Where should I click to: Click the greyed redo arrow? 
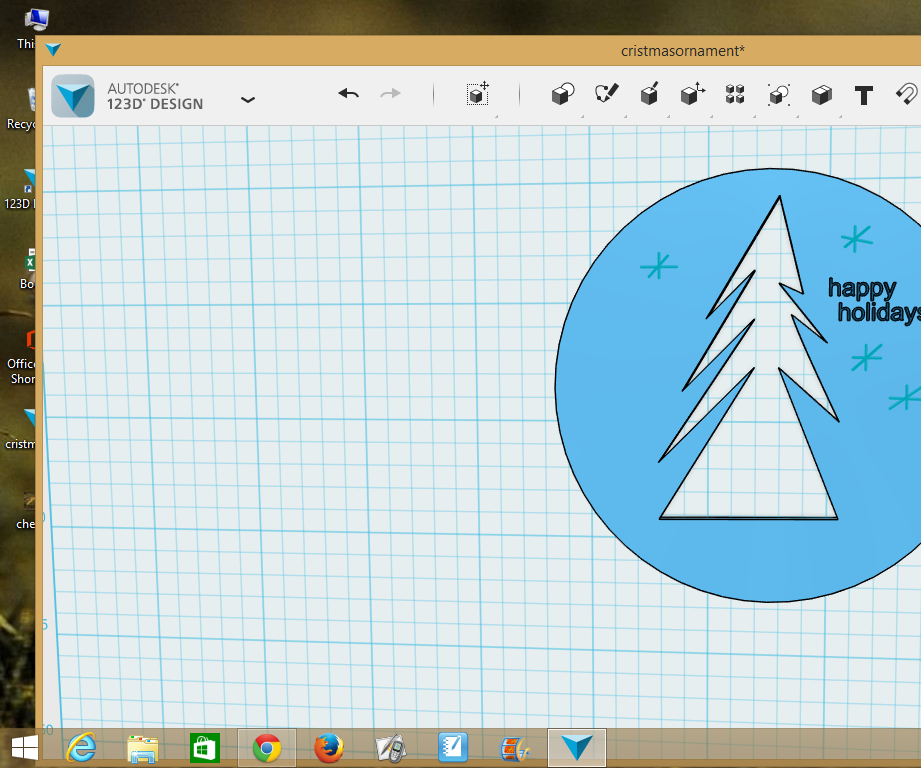click(390, 93)
